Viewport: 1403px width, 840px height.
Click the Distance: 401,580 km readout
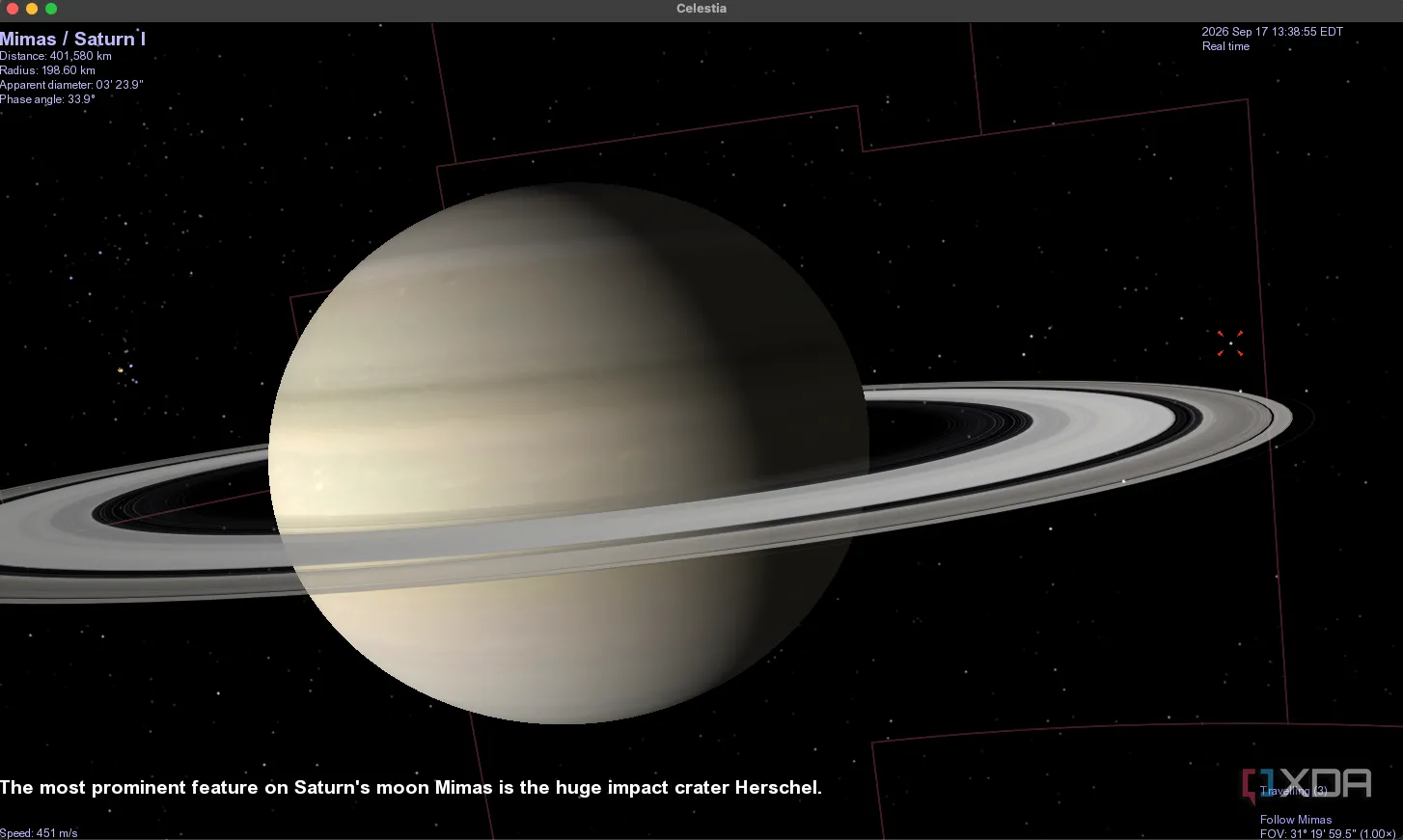point(56,56)
